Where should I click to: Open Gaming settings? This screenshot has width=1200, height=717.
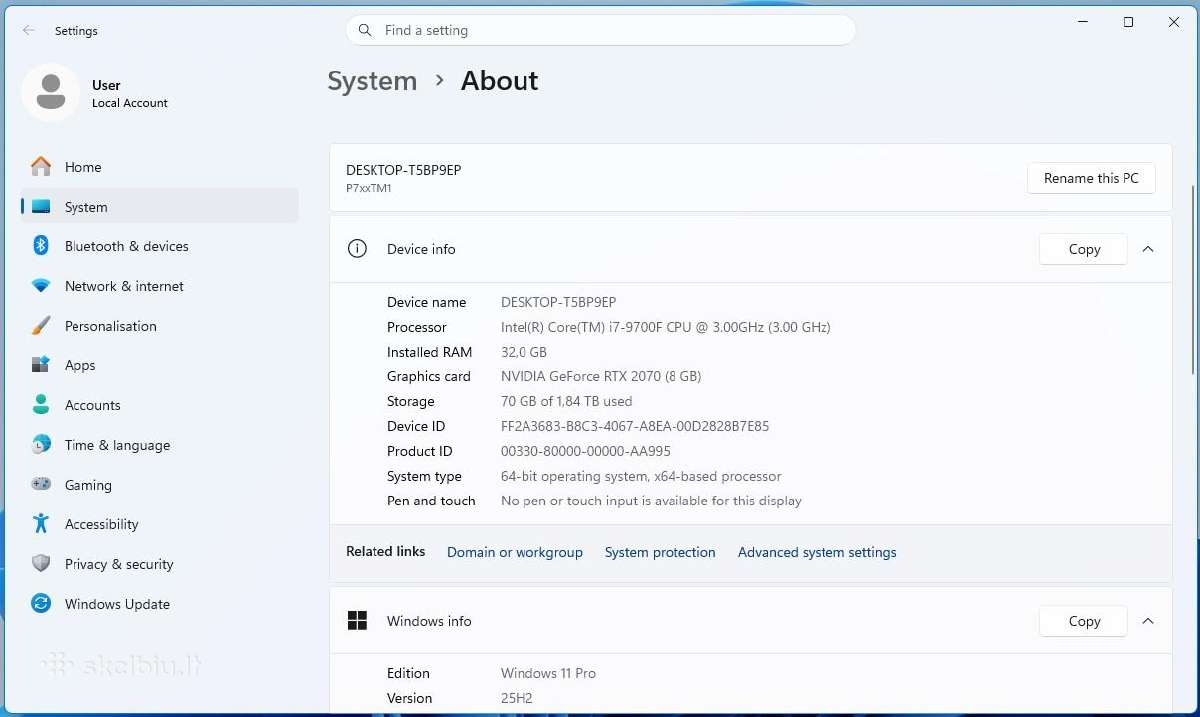pyautogui.click(x=160, y=485)
